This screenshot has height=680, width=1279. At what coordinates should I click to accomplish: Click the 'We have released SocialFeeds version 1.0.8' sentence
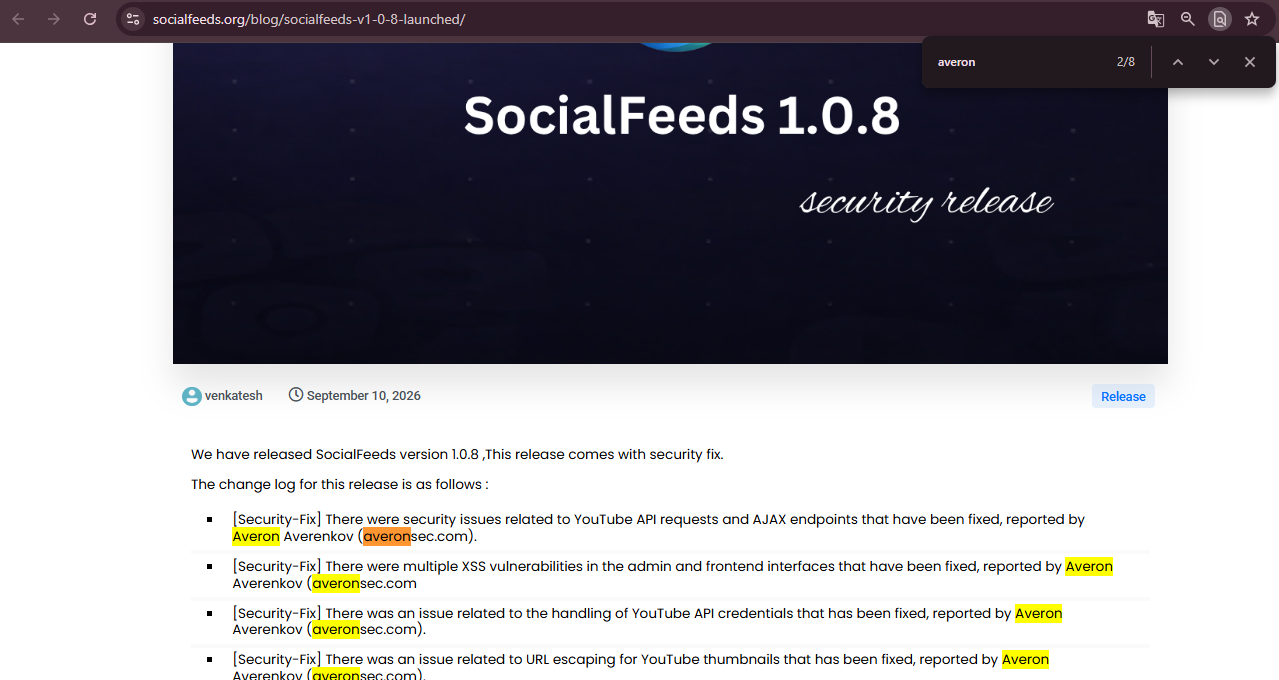[x=457, y=454]
